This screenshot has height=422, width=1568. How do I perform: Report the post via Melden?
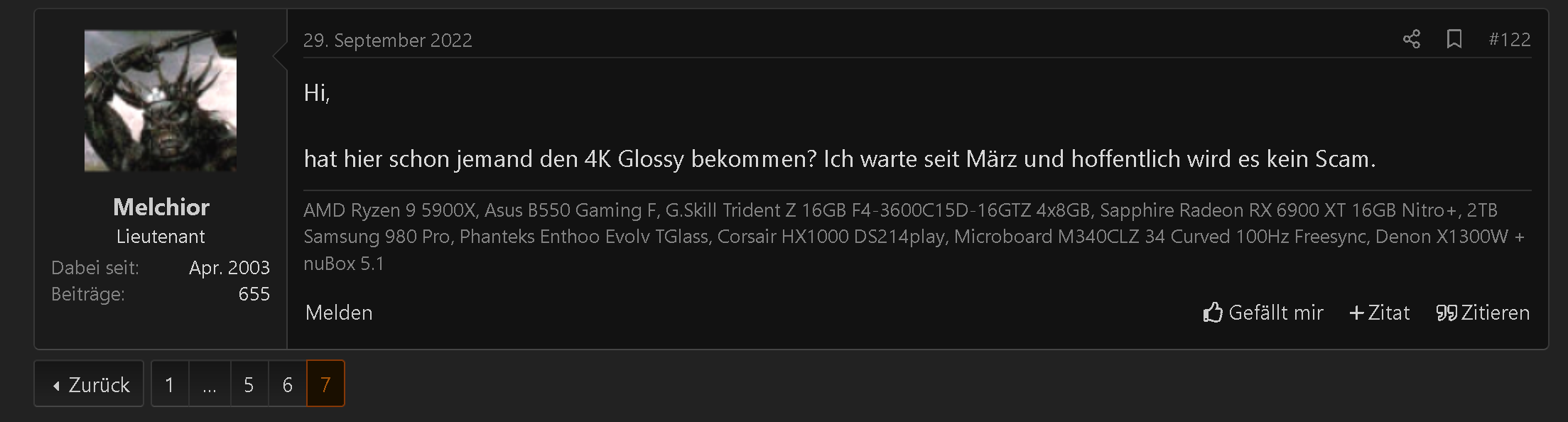click(339, 313)
